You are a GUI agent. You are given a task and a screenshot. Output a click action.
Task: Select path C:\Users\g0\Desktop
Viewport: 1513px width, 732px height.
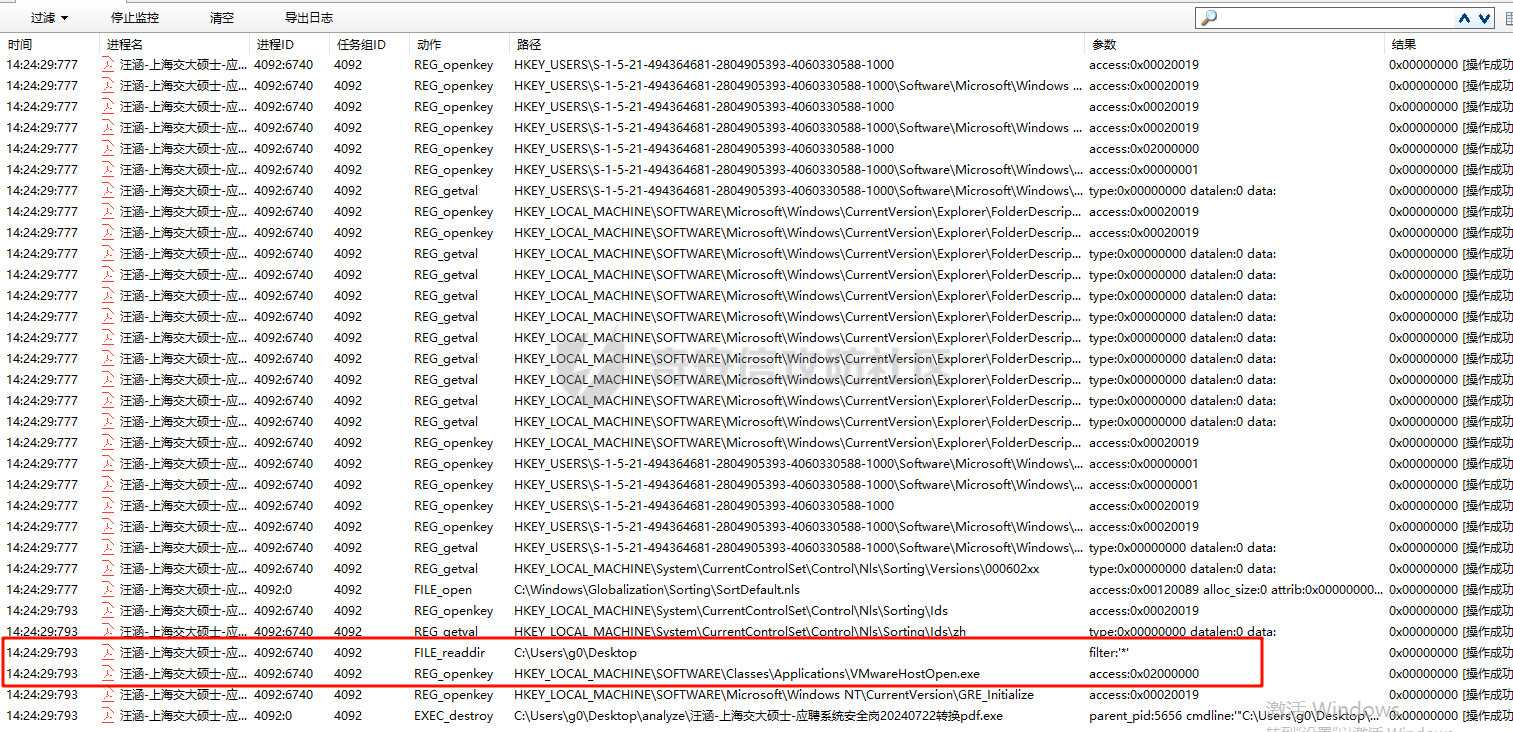tap(575, 653)
